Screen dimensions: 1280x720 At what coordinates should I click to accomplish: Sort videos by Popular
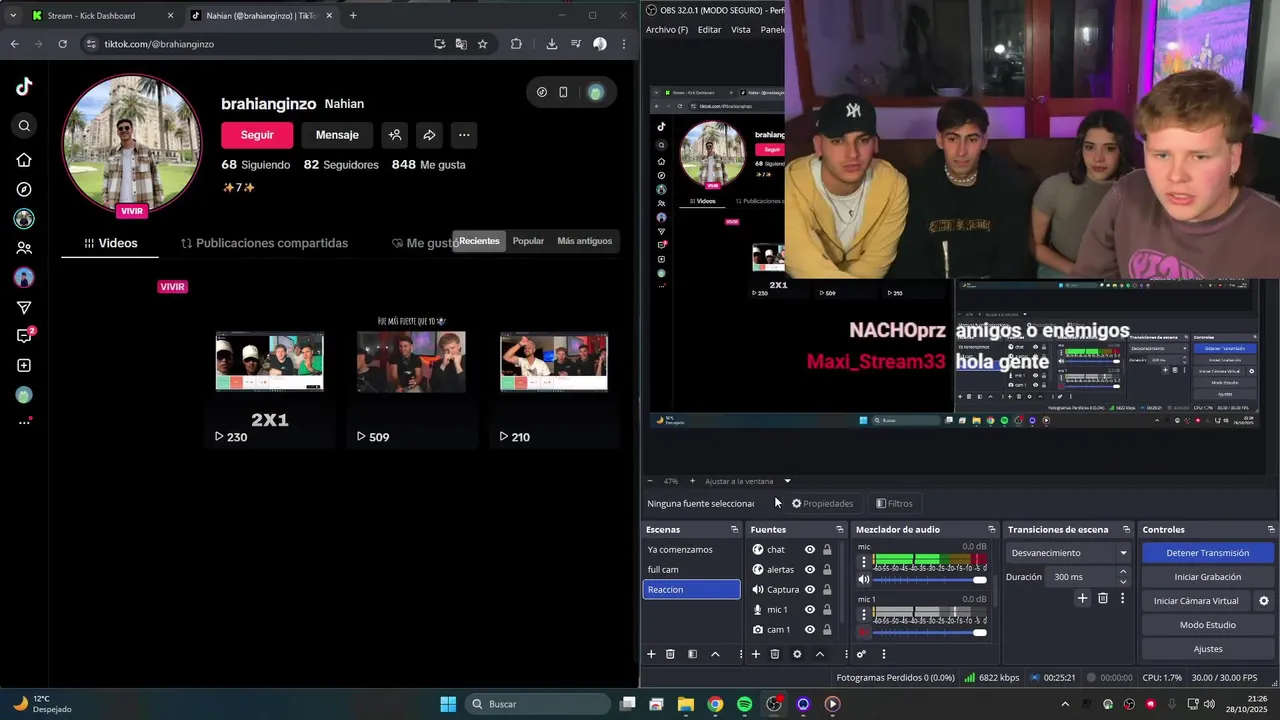pos(528,241)
